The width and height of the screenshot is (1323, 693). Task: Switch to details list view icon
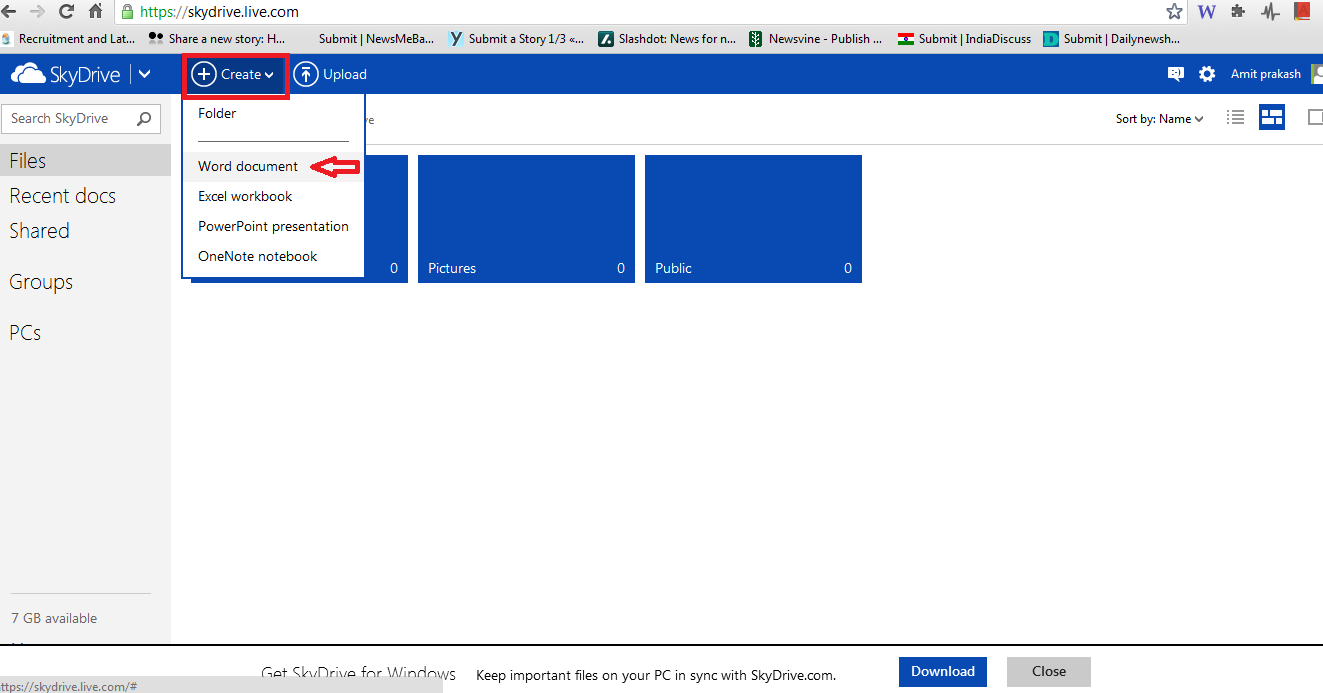[1236, 118]
